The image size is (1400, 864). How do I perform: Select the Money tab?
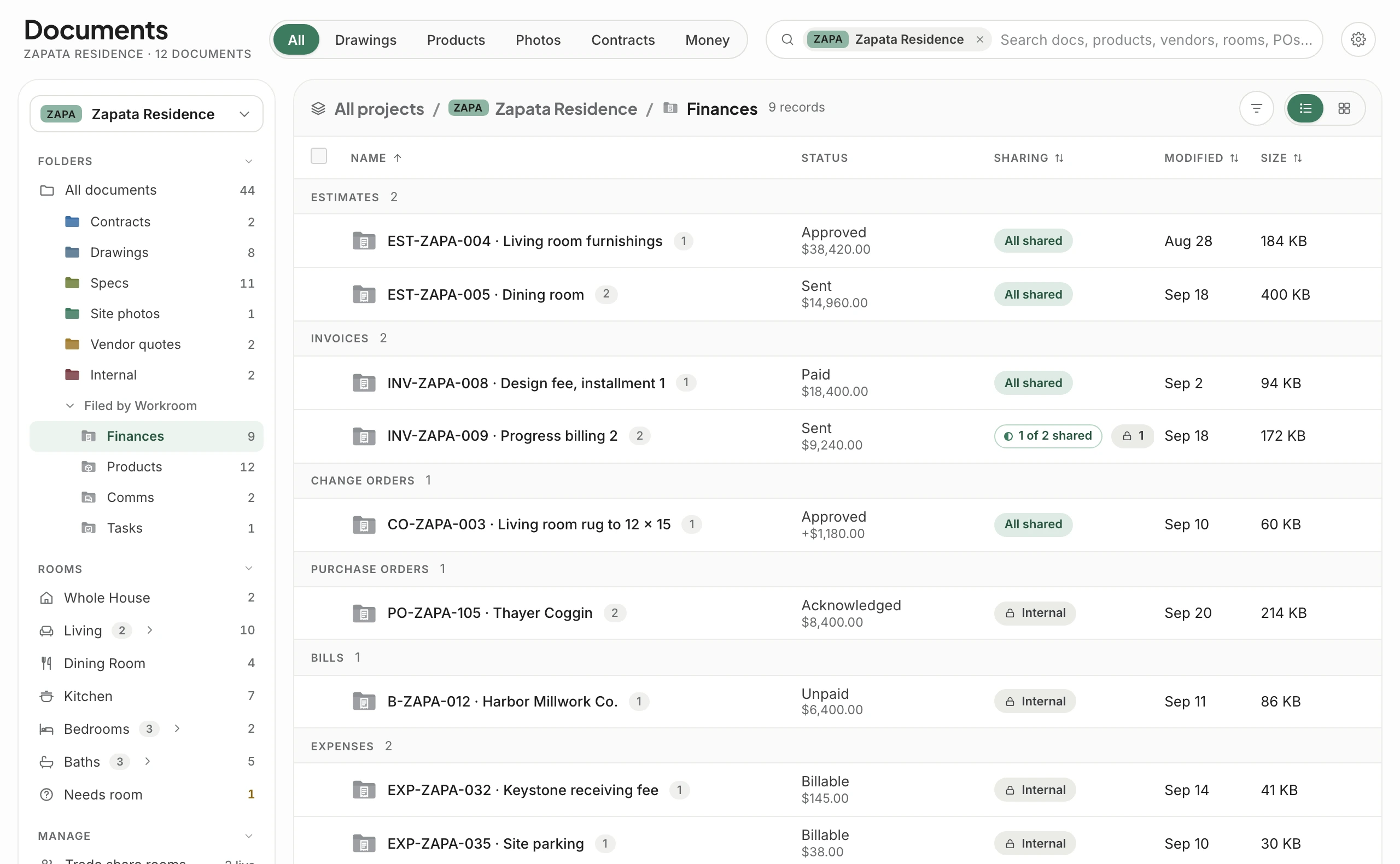[708, 39]
